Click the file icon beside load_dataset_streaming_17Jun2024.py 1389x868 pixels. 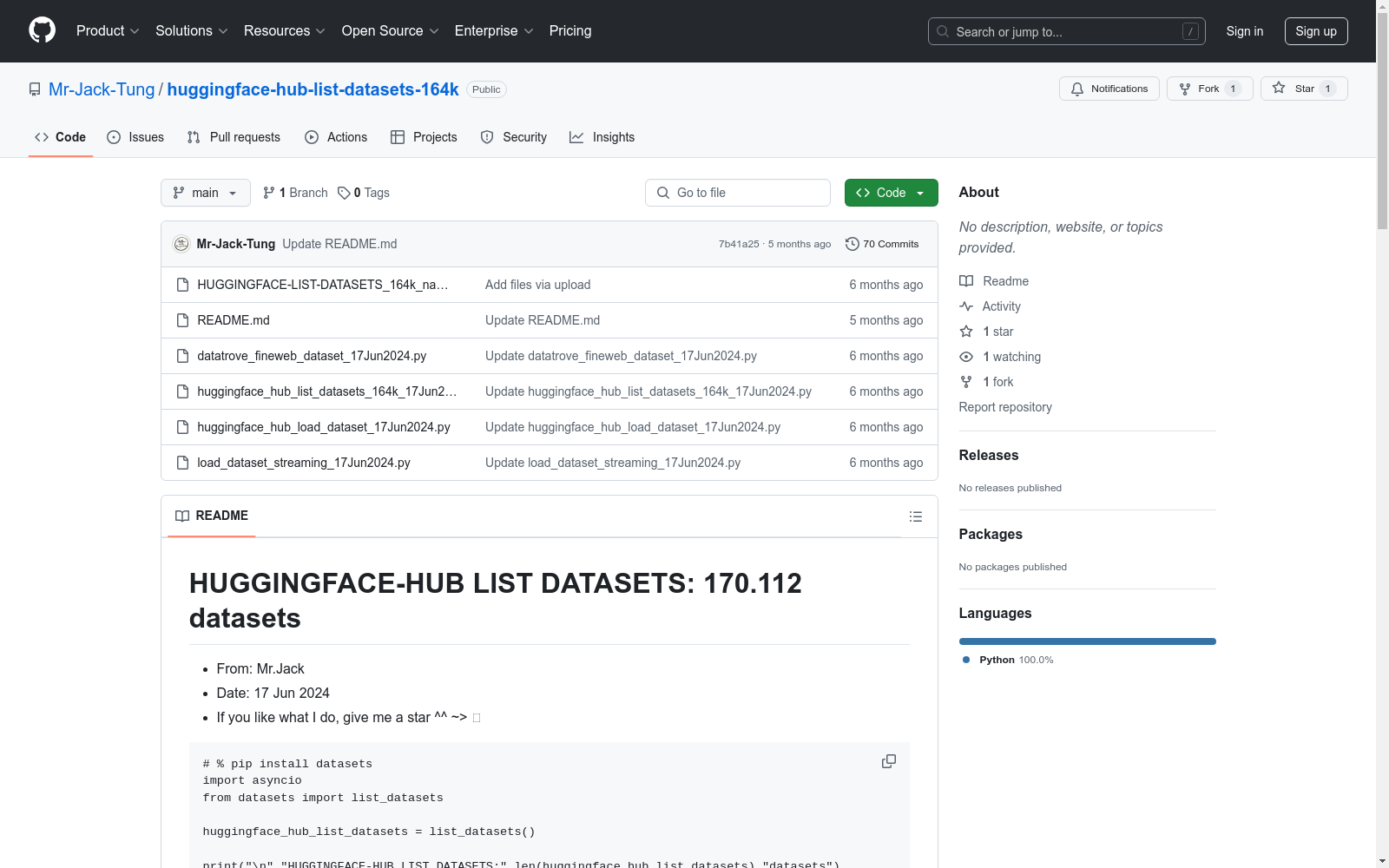point(182,463)
